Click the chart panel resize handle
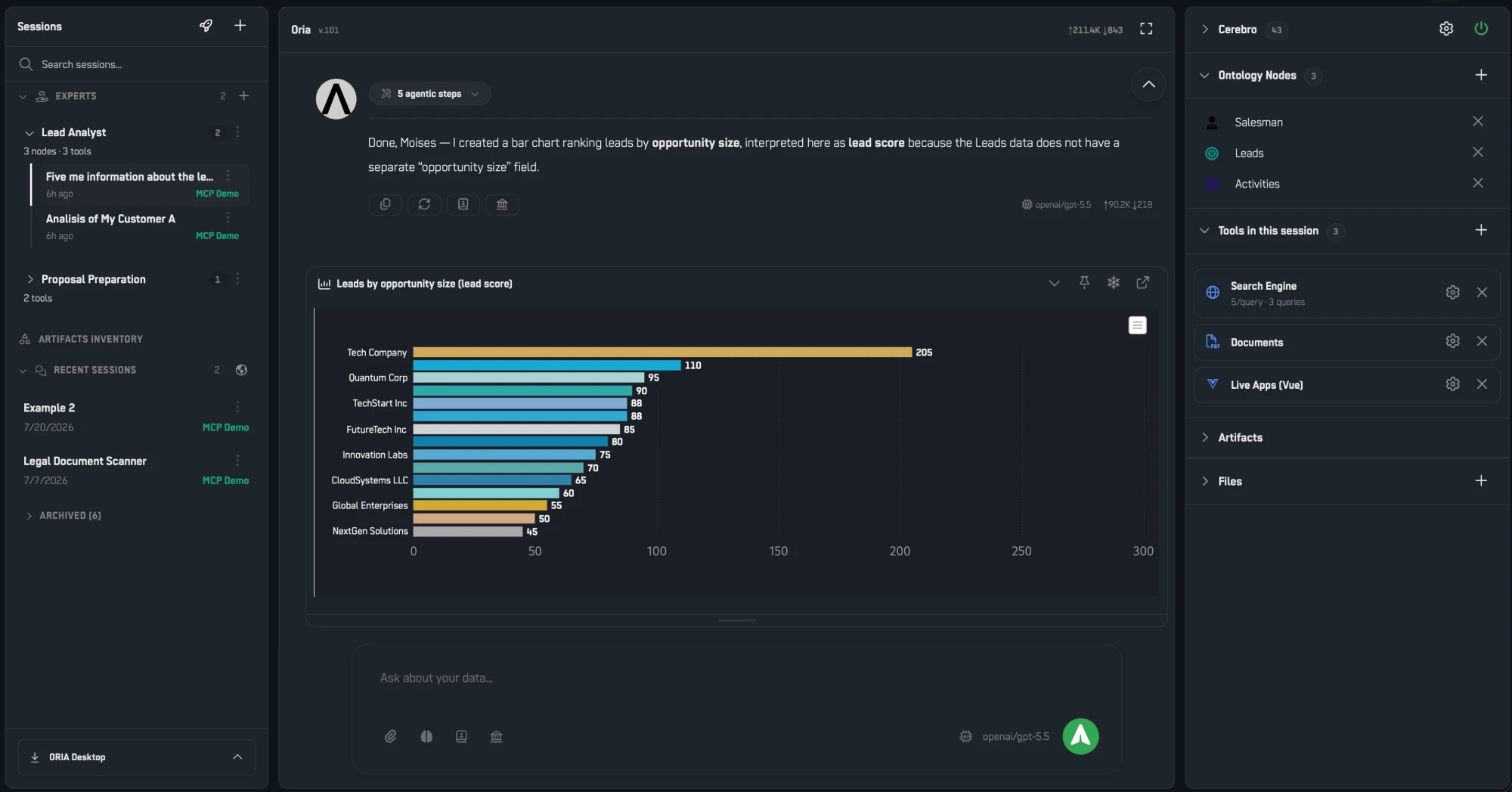Screen dimensions: 1512x792 736,620
